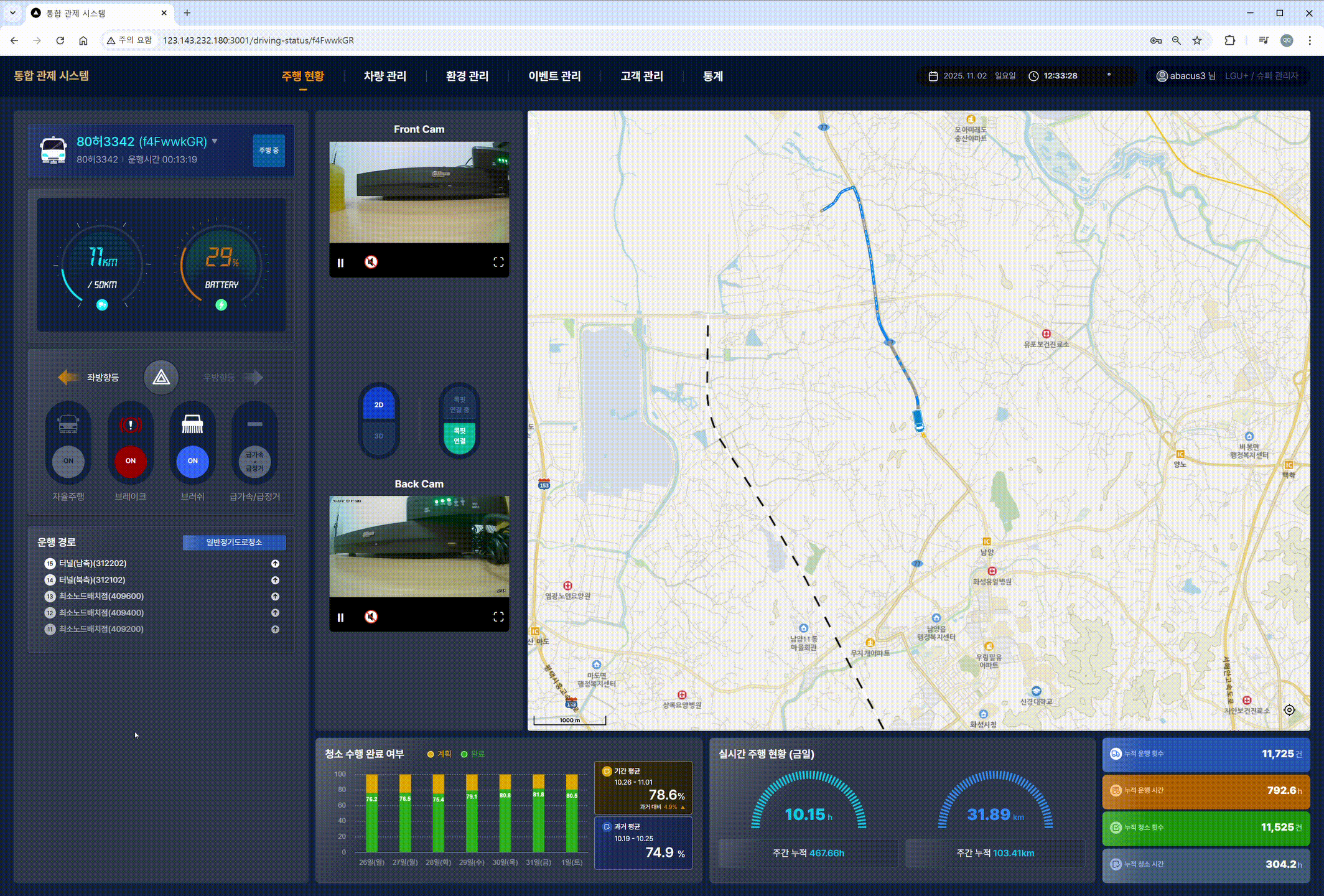Expand route stop 15 터널(남측)

point(275,564)
